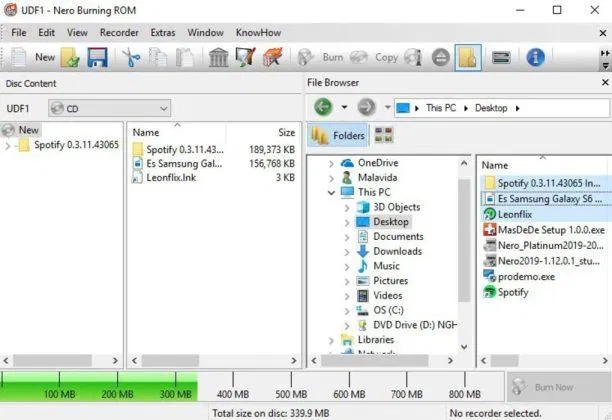Open the Recorder menu

tap(119, 33)
